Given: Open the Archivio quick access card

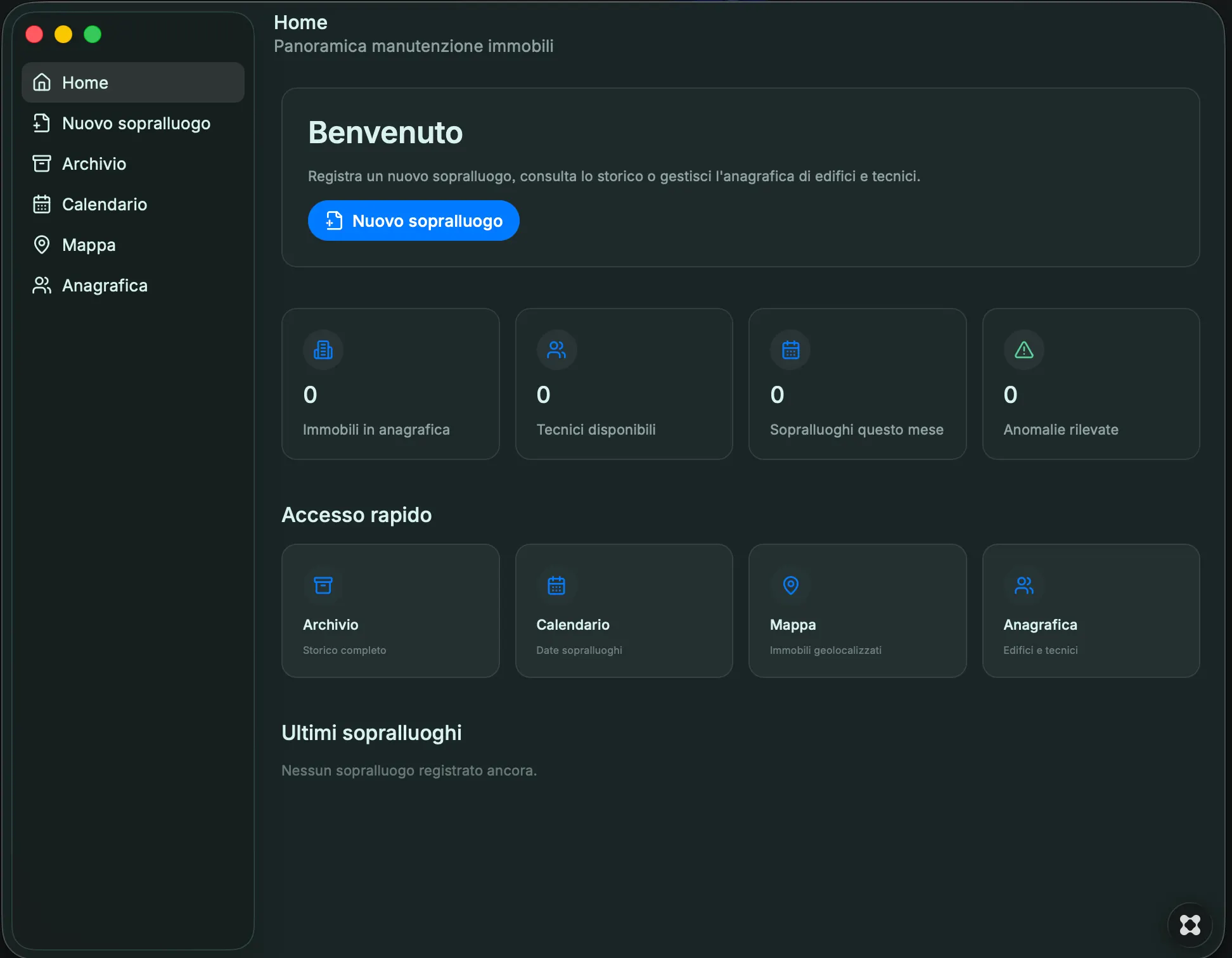Looking at the screenshot, I should click(x=390, y=611).
